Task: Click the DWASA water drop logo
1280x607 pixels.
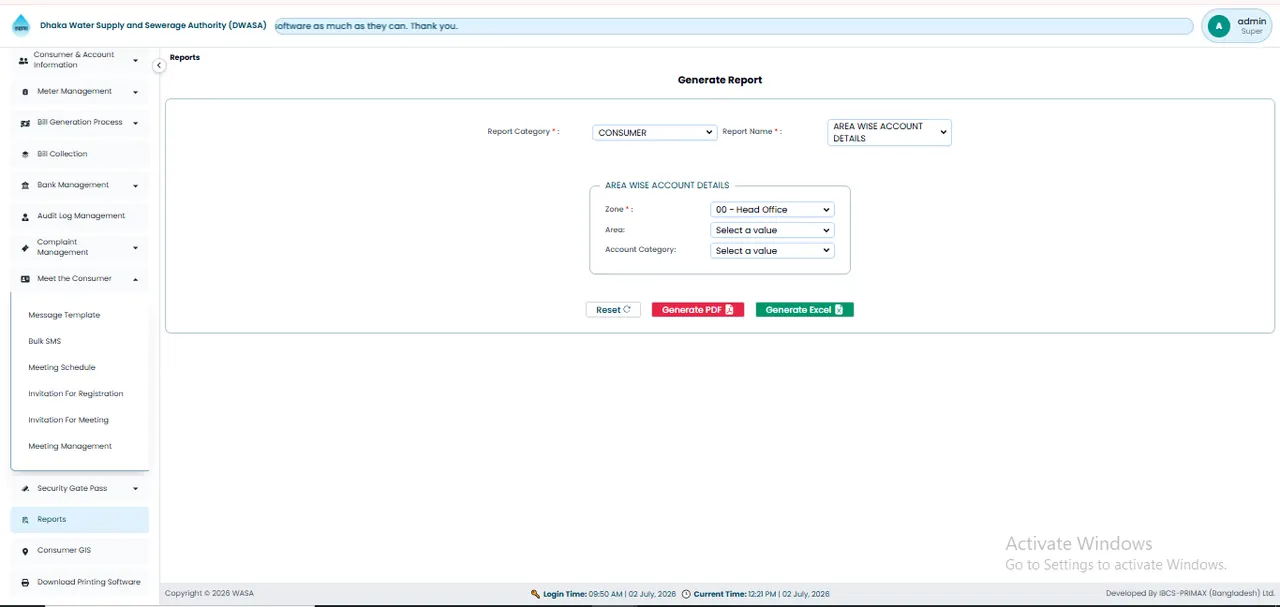Action: (21, 25)
